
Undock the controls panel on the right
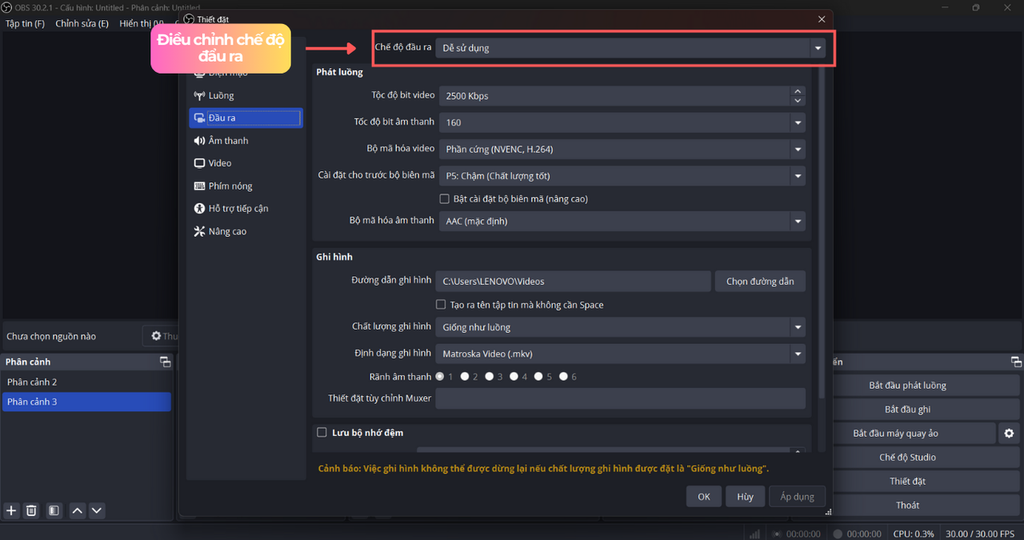[1016, 362]
